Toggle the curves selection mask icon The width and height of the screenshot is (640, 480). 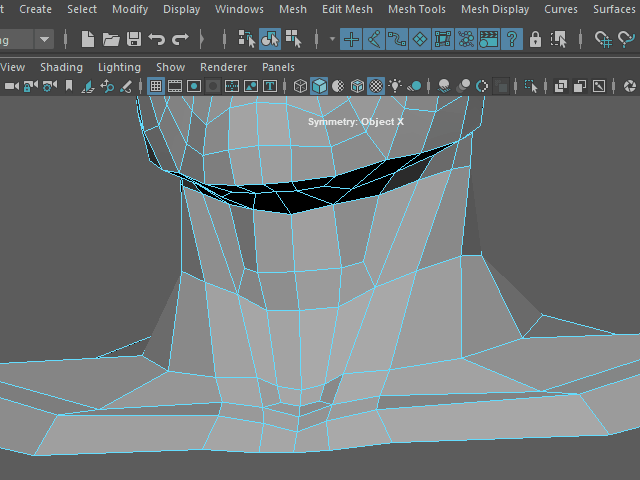point(397,40)
